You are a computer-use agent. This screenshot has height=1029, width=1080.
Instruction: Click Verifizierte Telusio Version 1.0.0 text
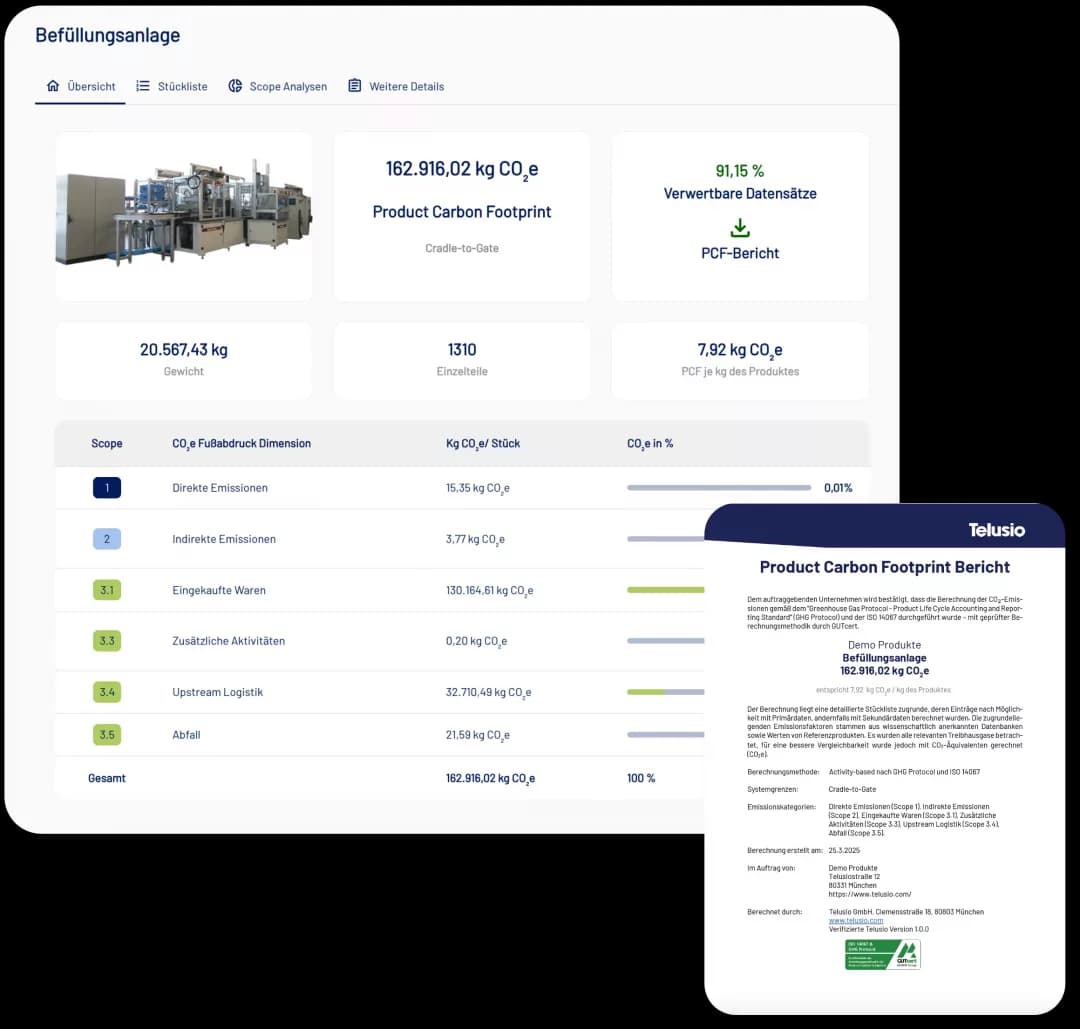(x=878, y=929)
